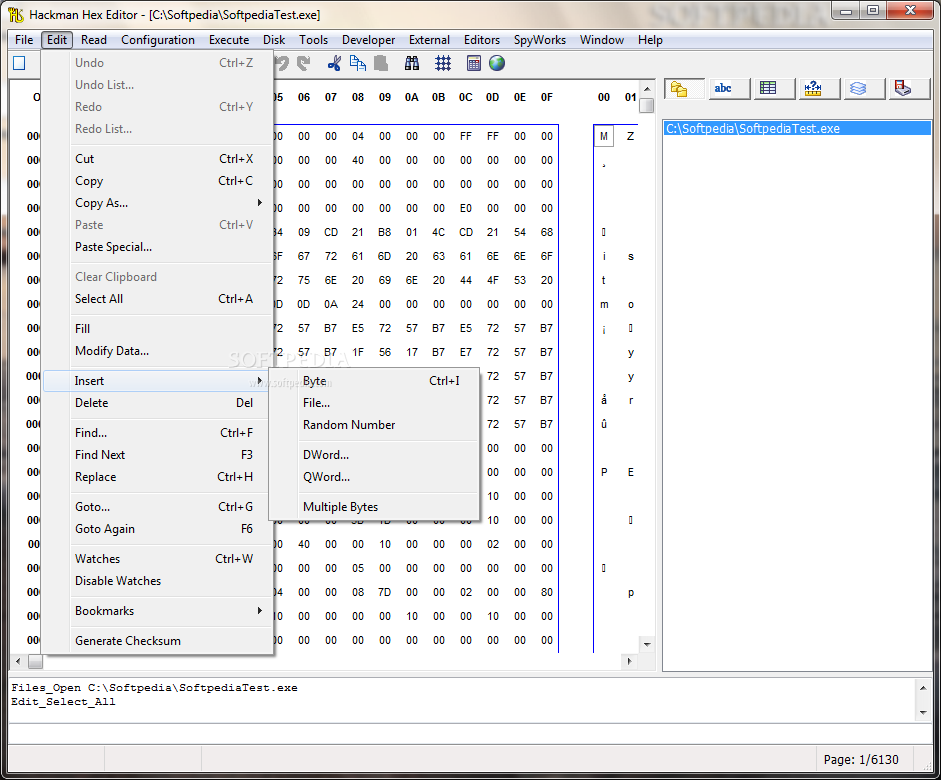This screenshot has height=780, width=941.
Task: Choose Modify Data... menu entry
Action: click(x=158, y=351)
